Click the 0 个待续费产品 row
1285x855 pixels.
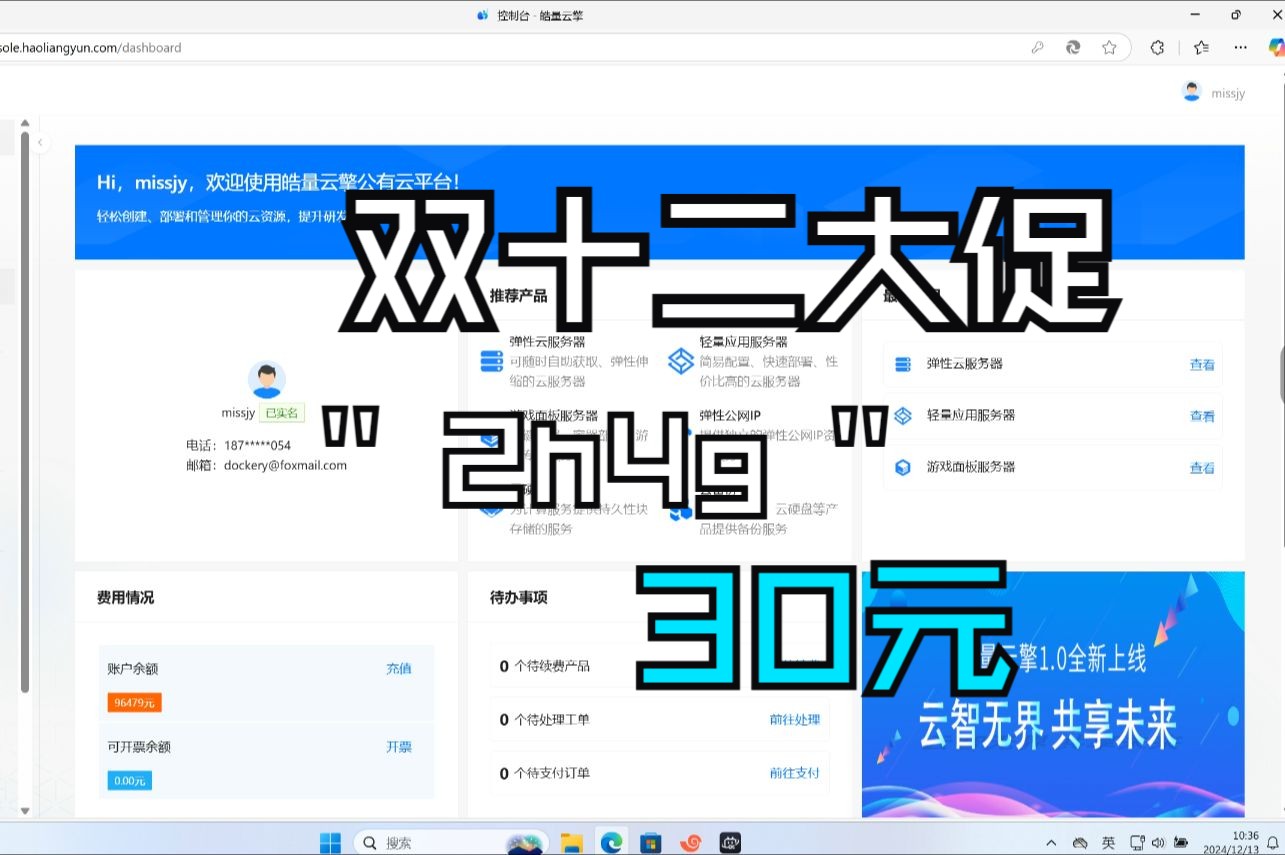pos(660,666)
